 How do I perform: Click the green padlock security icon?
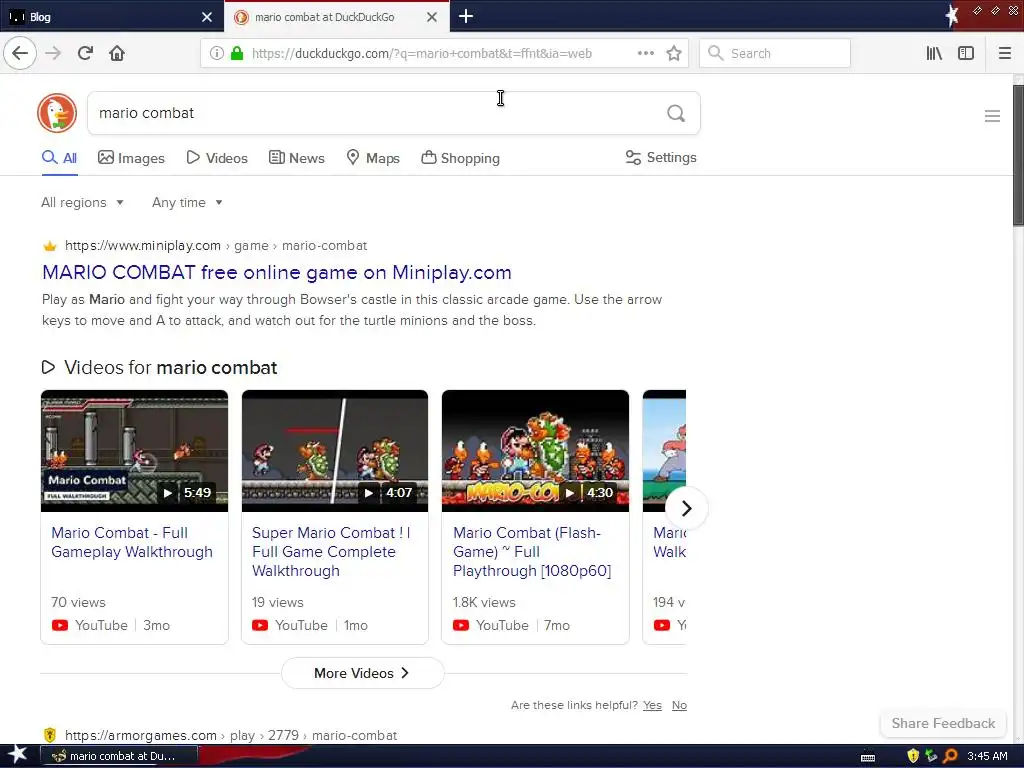pos(237,53)
